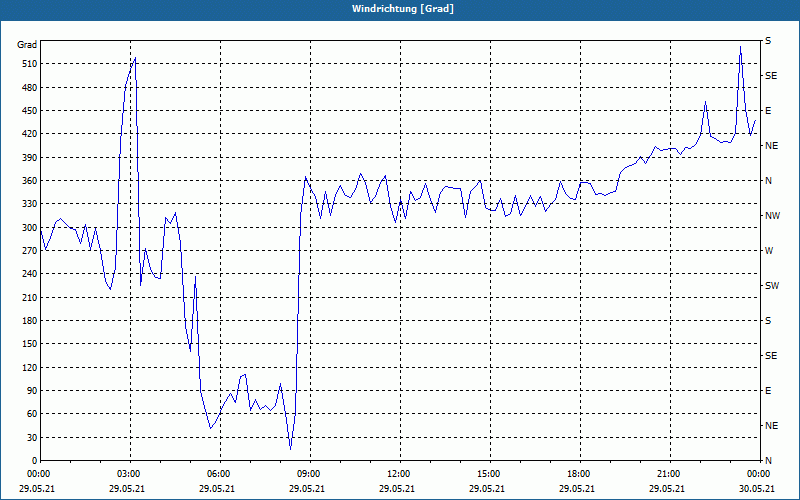Click the 00:00 label above 30.05.21
The height and width of the screenshot is (500, 800).
click(x=759, y=474)
